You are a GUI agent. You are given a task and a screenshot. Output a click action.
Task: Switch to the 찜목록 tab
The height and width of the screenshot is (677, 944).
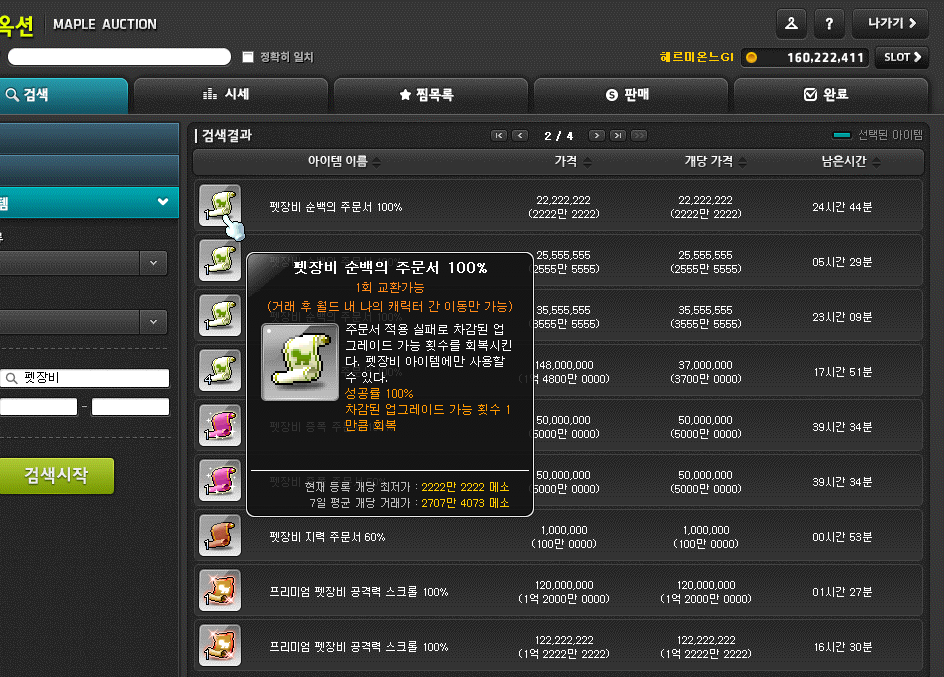pyautogui.click(x=430, y=95)
